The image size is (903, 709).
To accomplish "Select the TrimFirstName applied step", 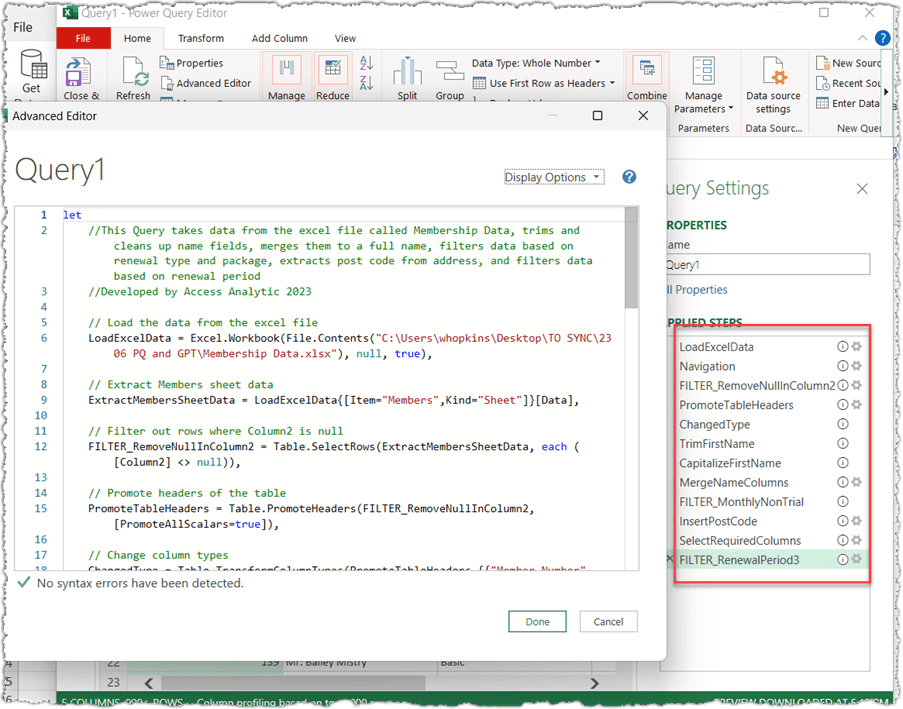I will tap(717, 443).
